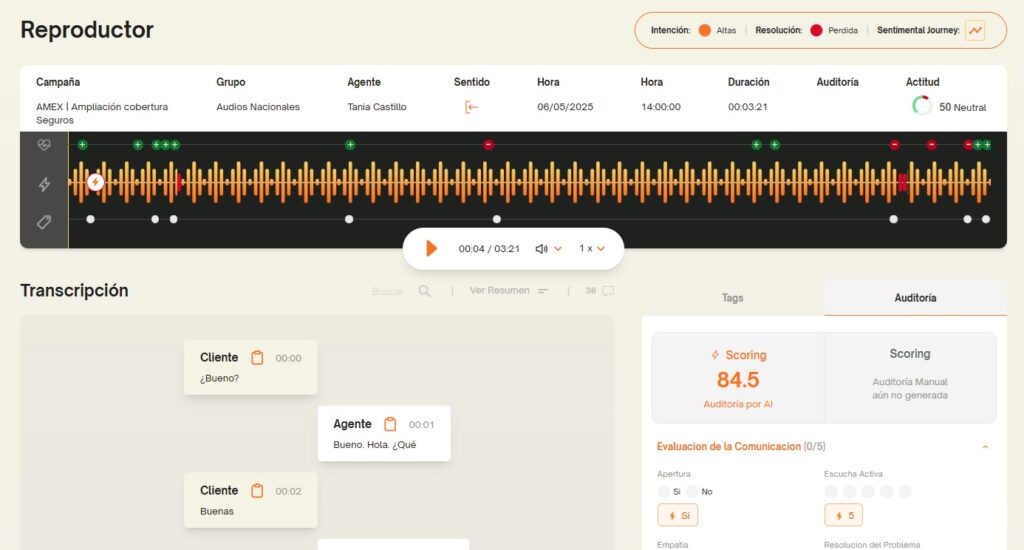Image resolution: width=1024 pixels, height=550 pixels.
Task: Switch to the Tags tab
Action: pyautogui.click(x=733, y=298)
